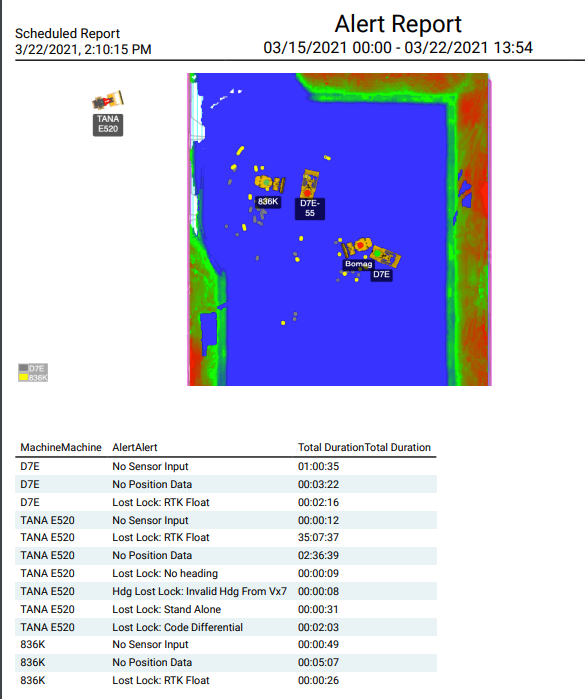The image size is (585, 699).
Task: Select the D7E No Sensor Input alert
Action: pos(150,466)
